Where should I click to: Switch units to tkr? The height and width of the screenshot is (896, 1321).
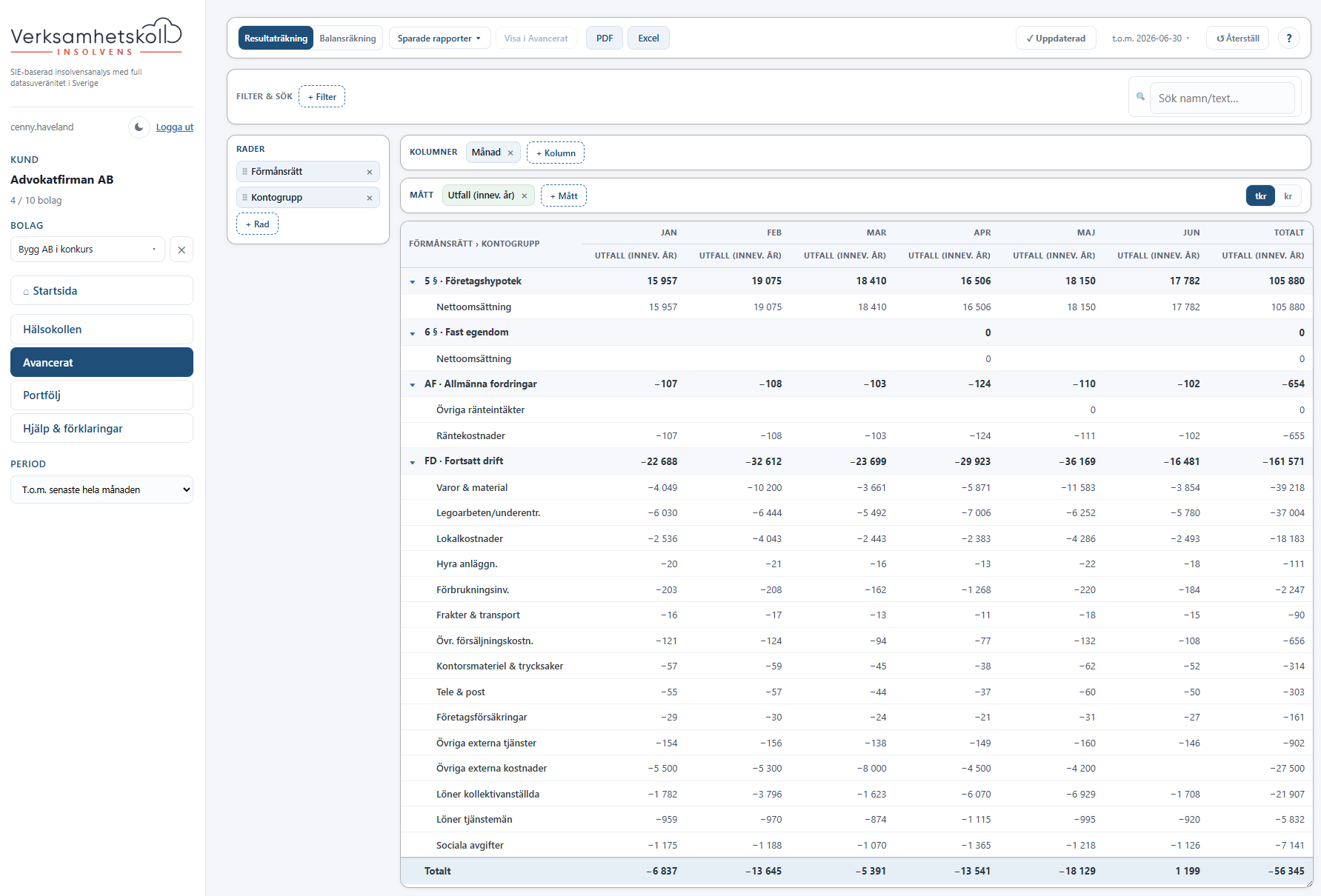1260,195
